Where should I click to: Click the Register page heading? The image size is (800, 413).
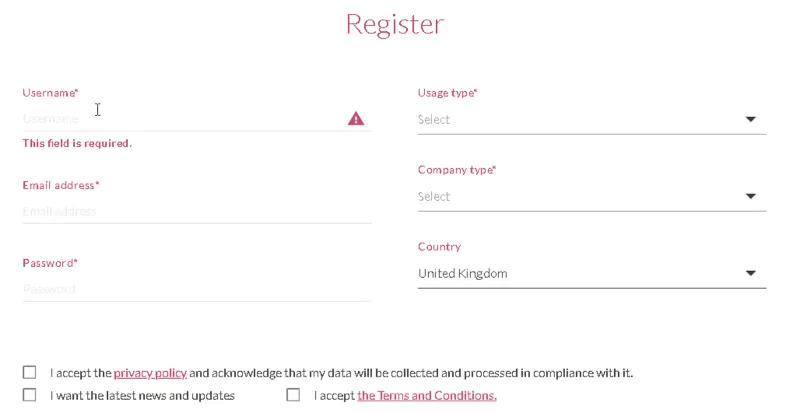click(395, 25)
